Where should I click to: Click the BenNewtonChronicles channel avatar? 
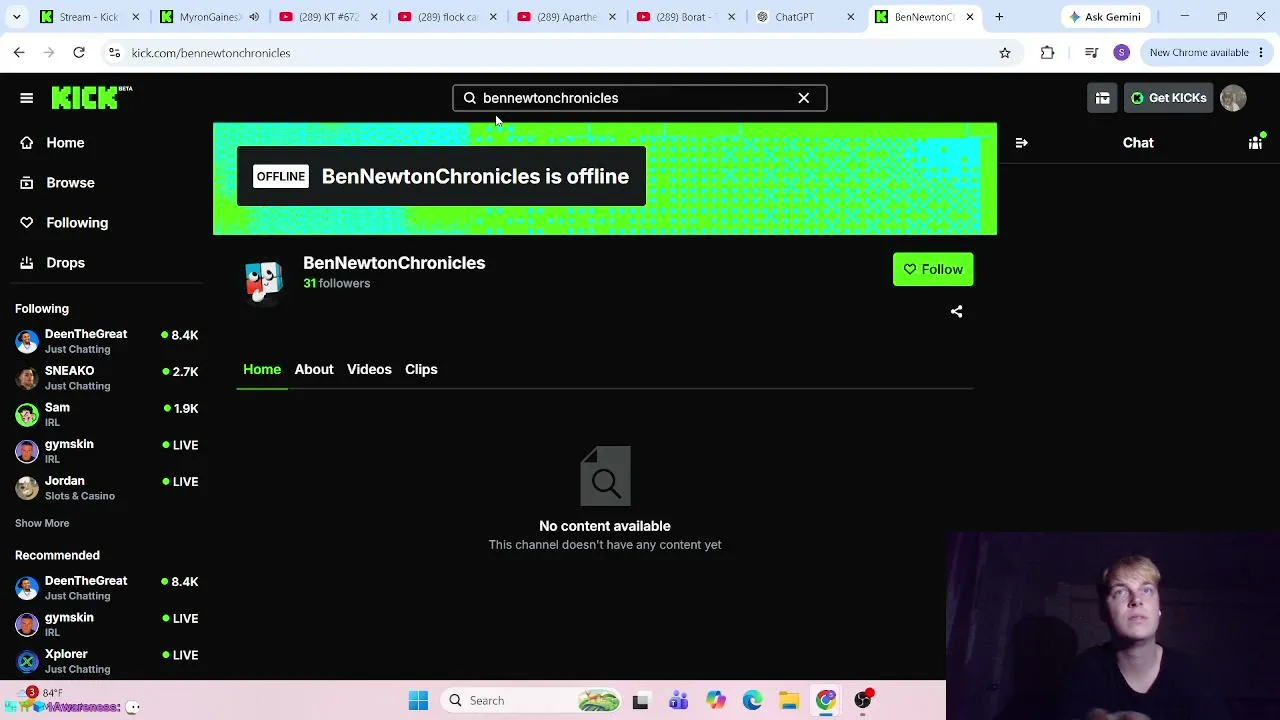(x=264, y=282)
